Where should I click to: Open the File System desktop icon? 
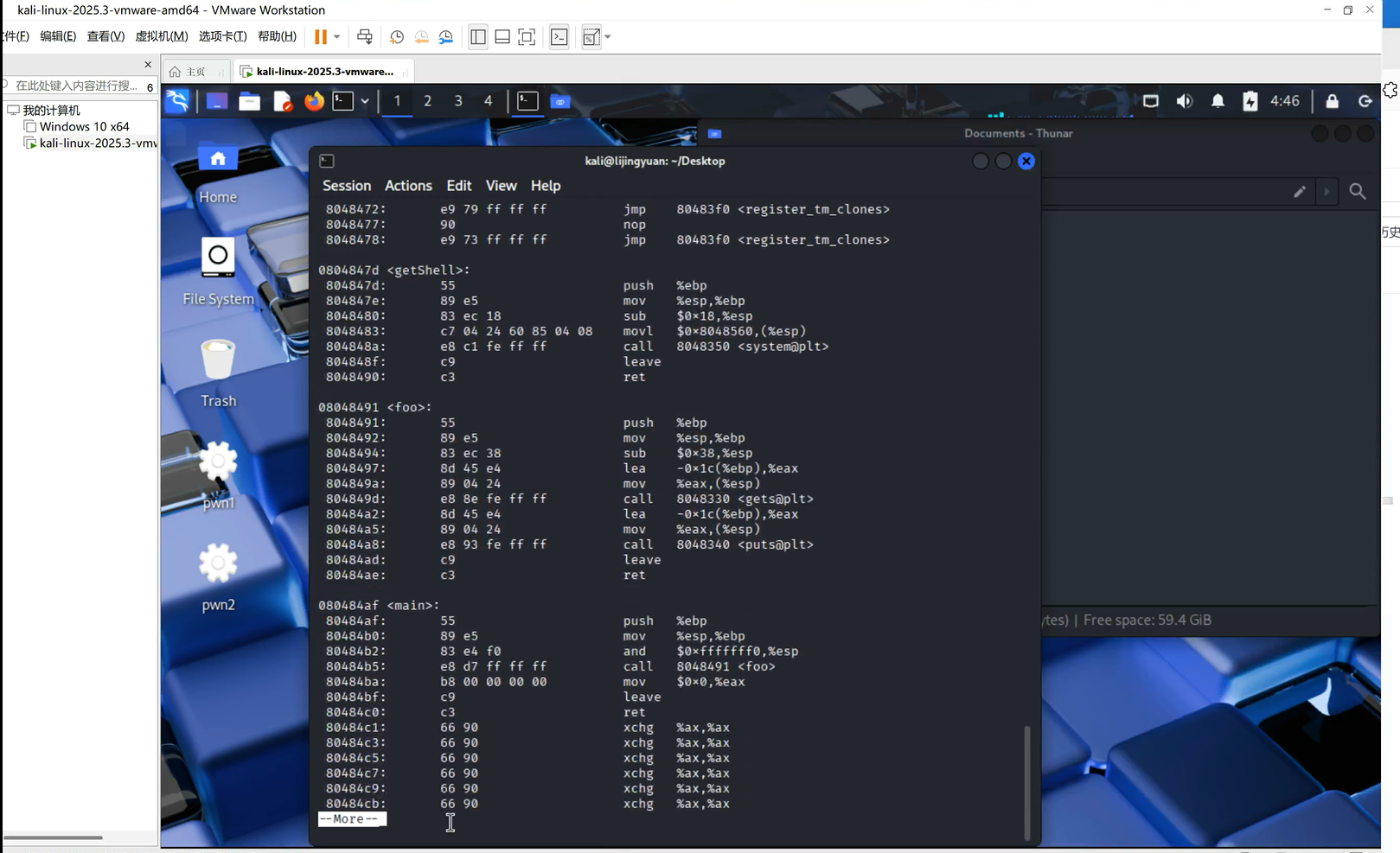[218, 272]
